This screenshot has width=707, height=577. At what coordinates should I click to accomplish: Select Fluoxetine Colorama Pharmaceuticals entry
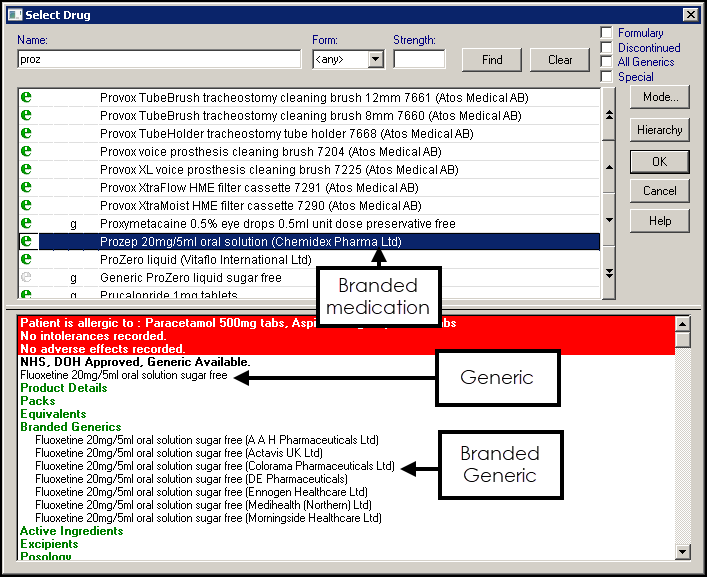point(214,466)
